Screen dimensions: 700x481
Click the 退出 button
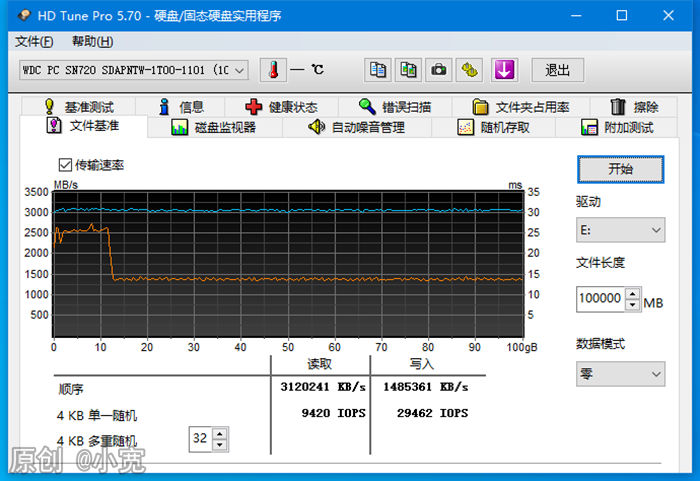pyautogui.click(x=557, y=70)
